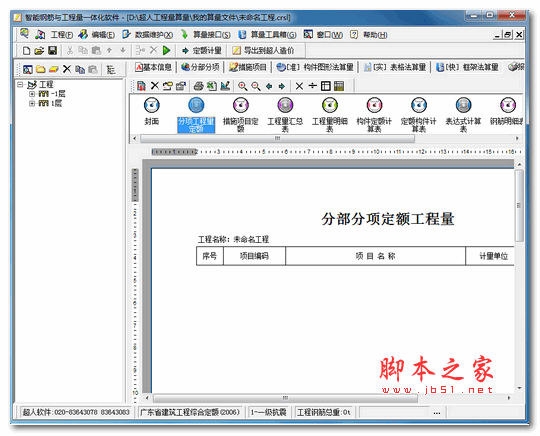Export report to Excel icon
The image size is (540, 436).
point(212,86)
